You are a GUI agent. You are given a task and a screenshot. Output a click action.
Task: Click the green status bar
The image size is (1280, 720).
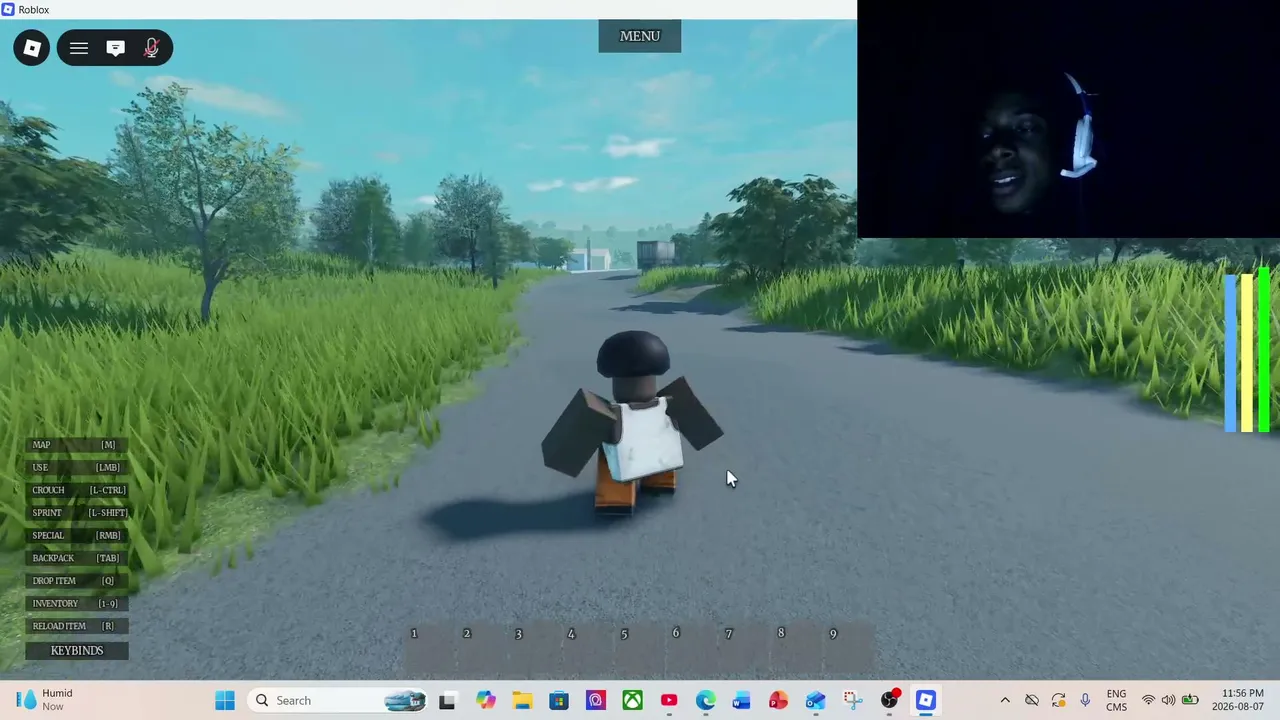(x=1264, y=350)
